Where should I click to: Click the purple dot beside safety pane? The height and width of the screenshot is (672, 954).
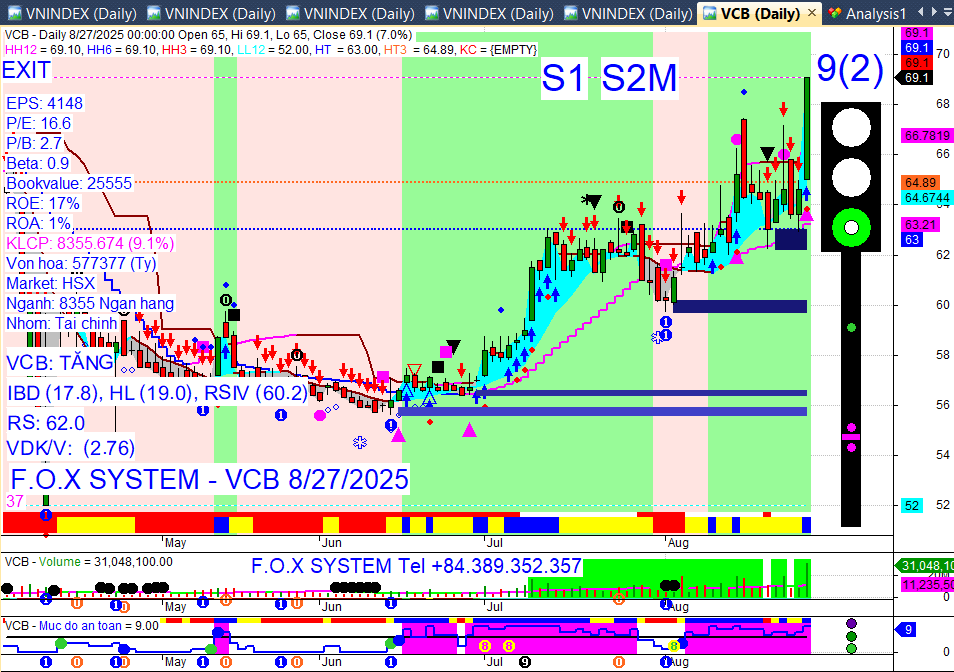pyautogui.click(x=851, y=623)
